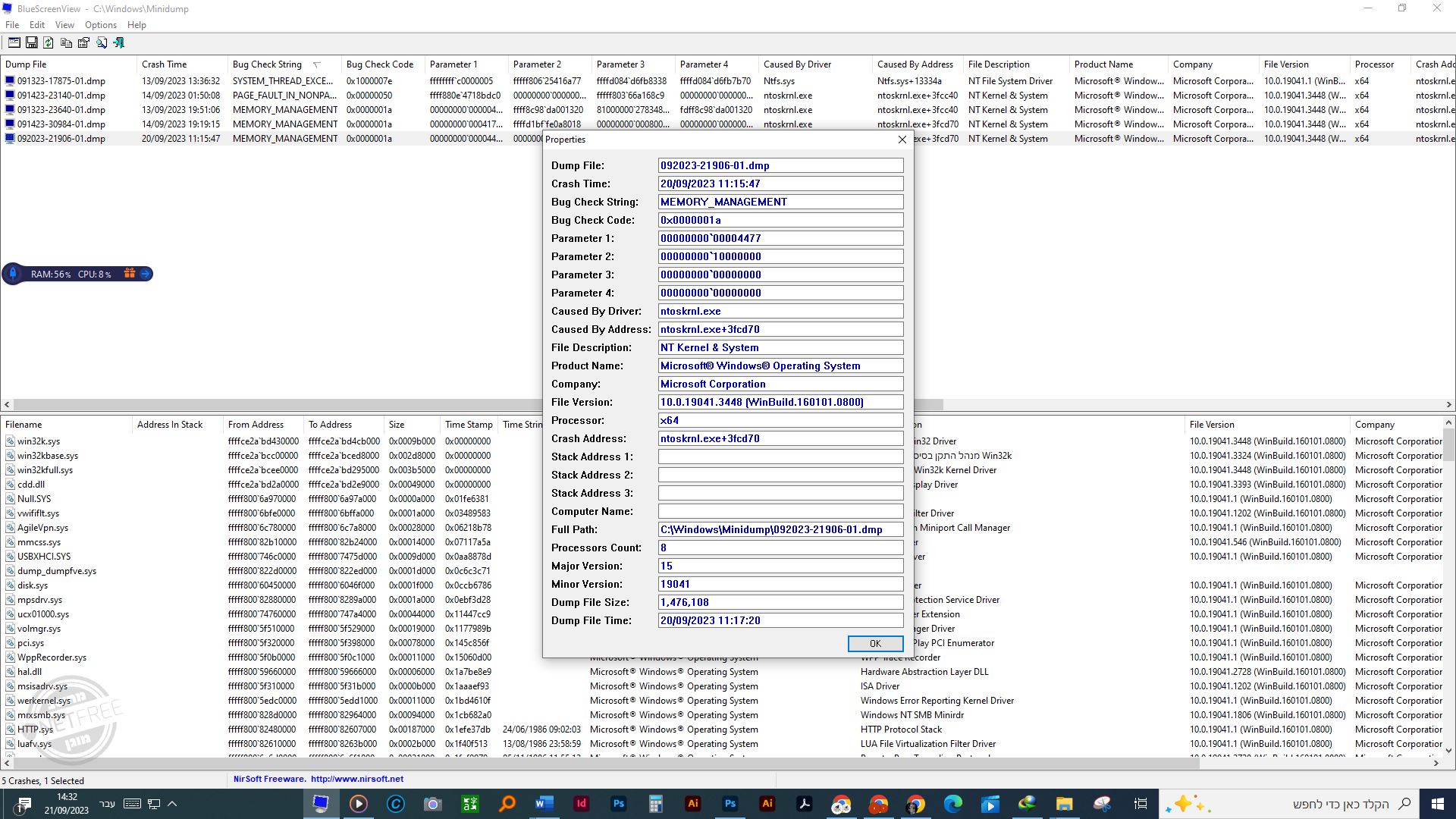Open the camera app on the taskbar
The height and width of the screenshot is (819, 1456).
432,804
